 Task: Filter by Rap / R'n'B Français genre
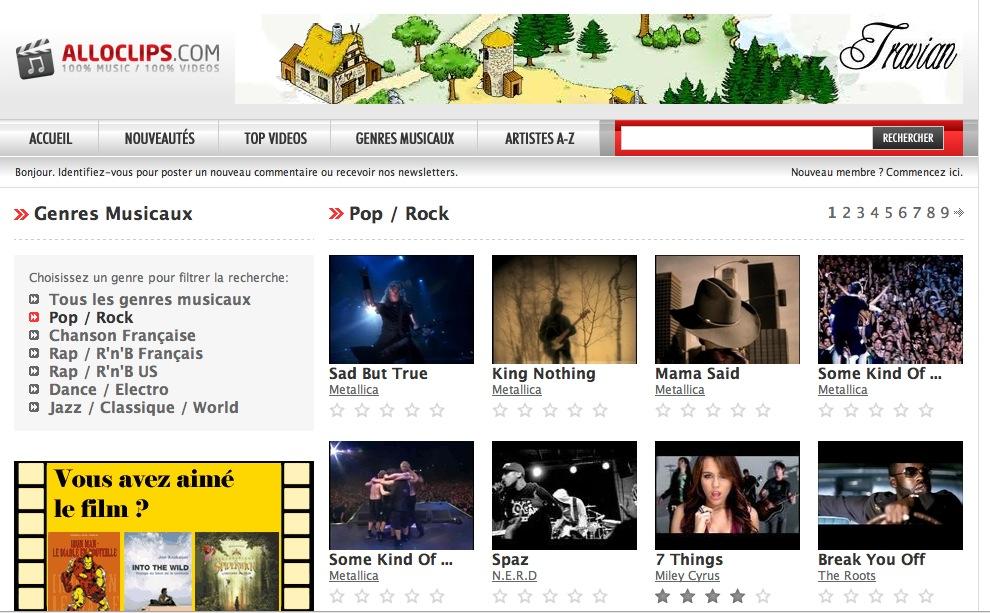(x=126, y=354)
